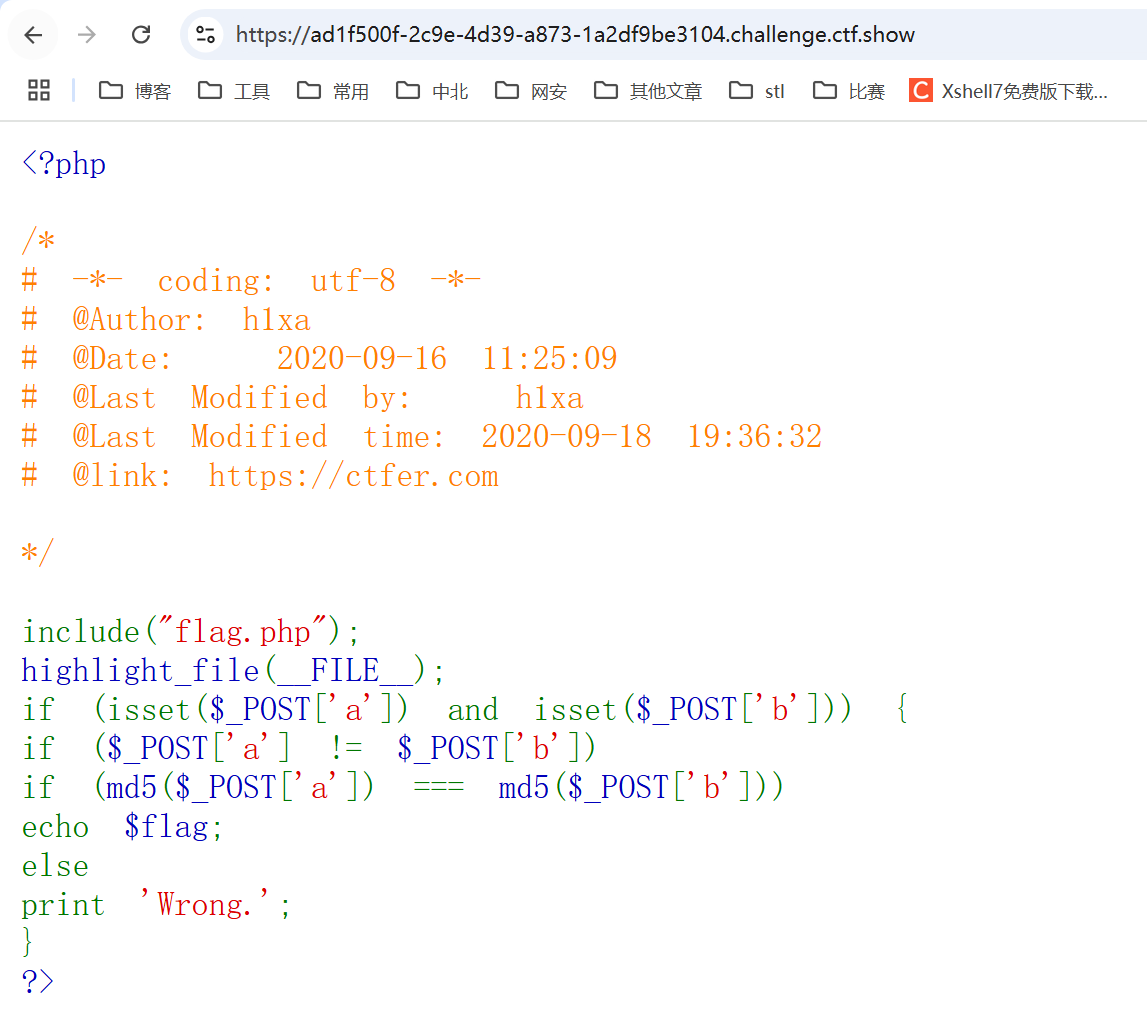Open the Xshell7免费版下载 bookmark
Image resolution: width=1147 pixels, height=1027 pixels.
click(x=1009, y=91)
